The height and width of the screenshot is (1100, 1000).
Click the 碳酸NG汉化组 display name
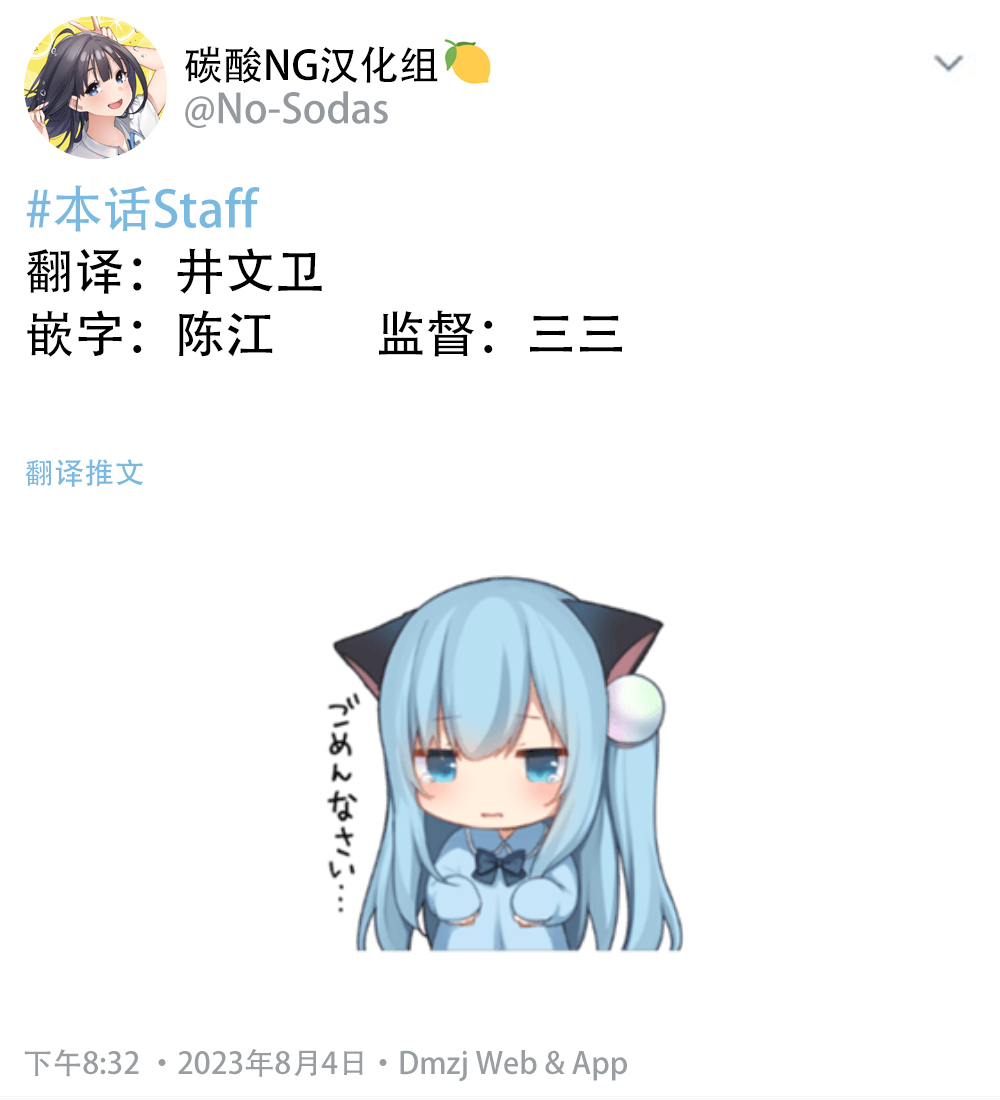click(312, 65)
